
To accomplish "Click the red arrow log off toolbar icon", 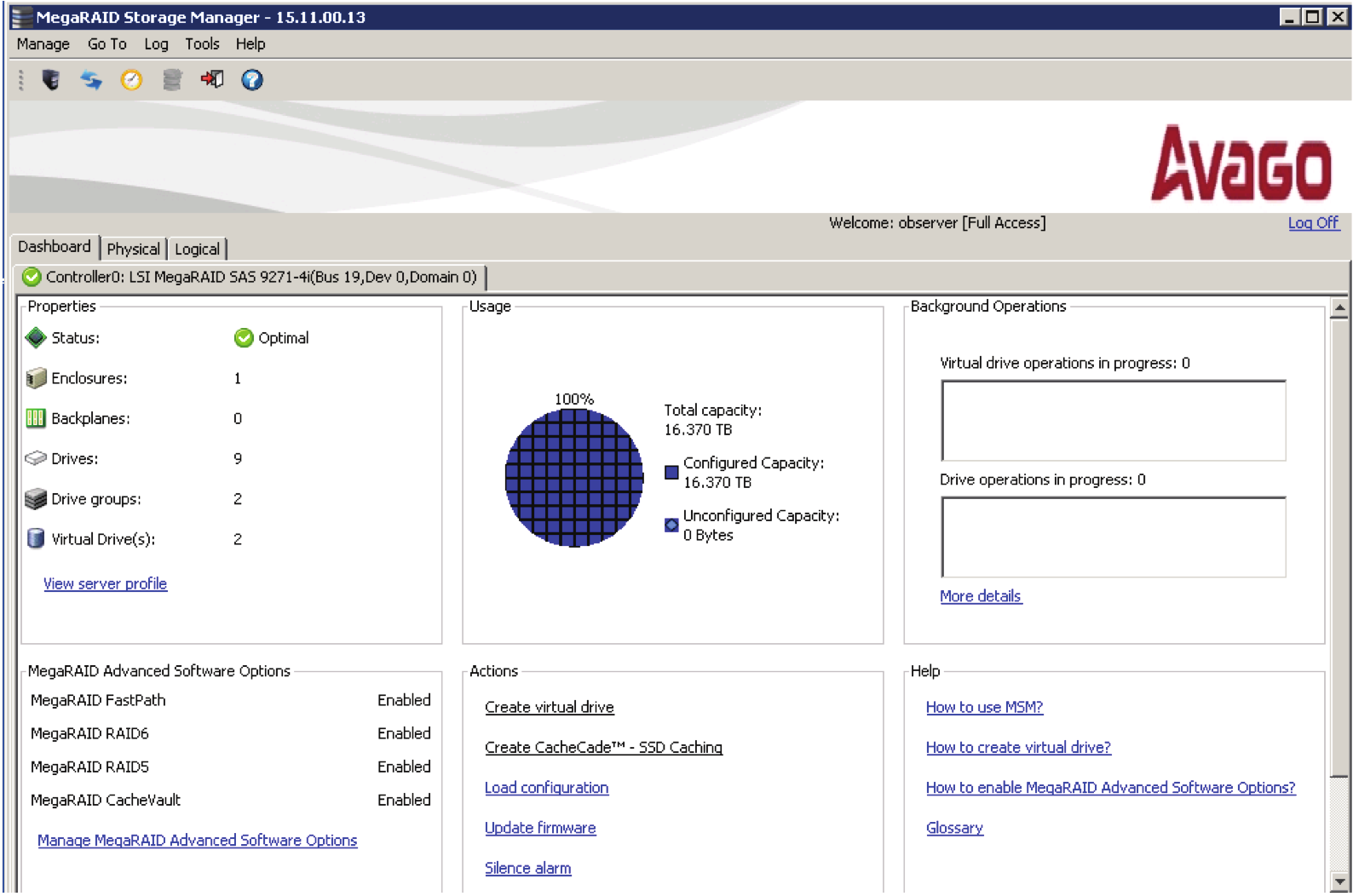I will tap(212, 79).
